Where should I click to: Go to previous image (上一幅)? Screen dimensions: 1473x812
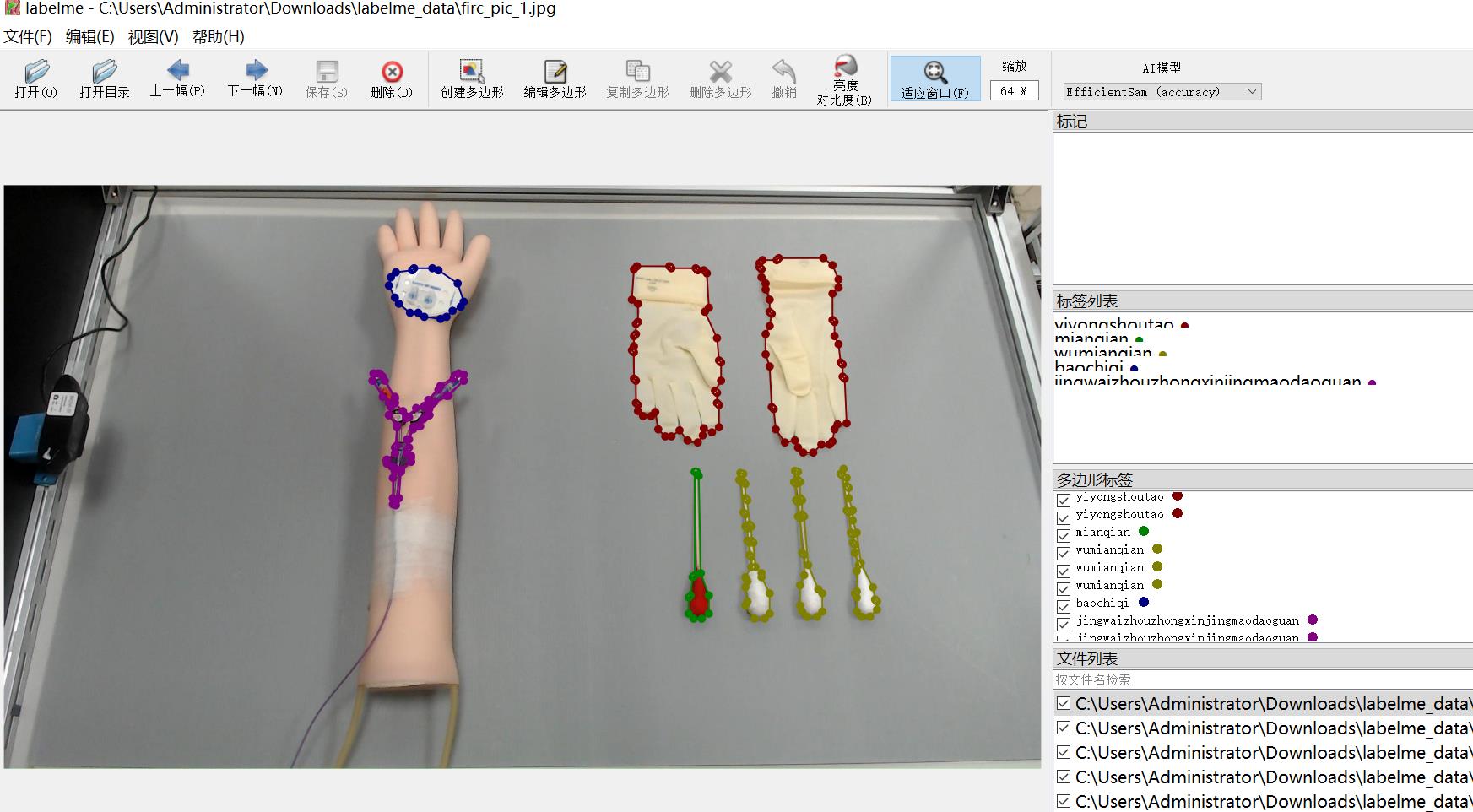tap(177, 79)
